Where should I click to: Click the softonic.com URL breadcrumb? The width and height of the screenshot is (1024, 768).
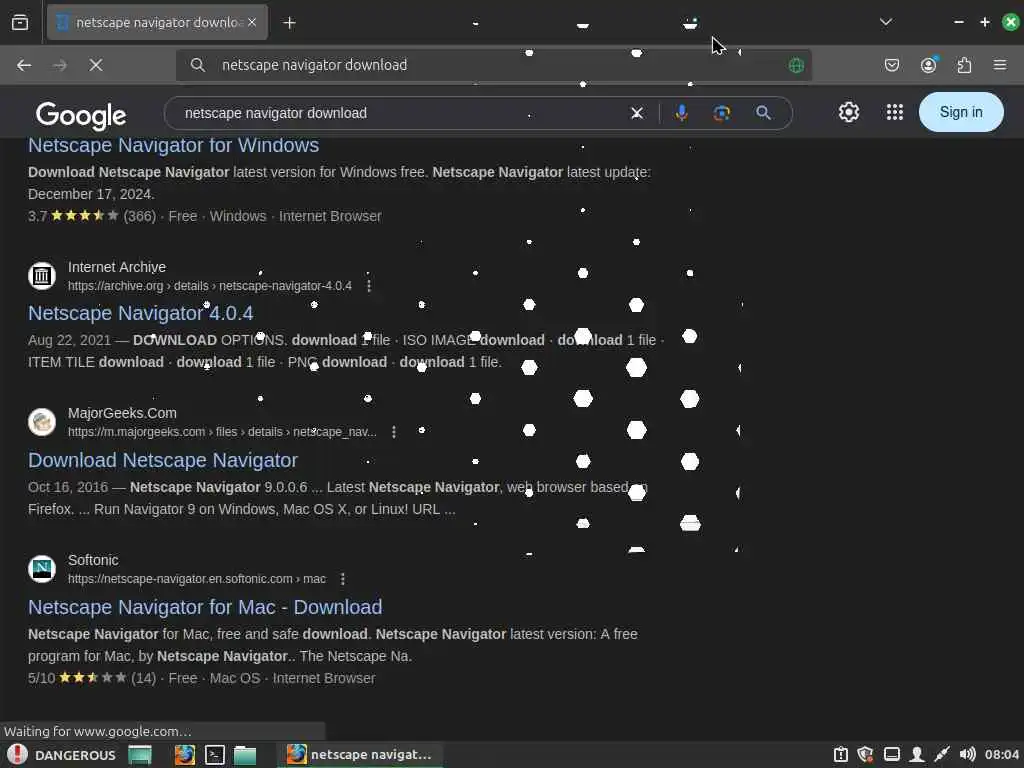[197, 579]
